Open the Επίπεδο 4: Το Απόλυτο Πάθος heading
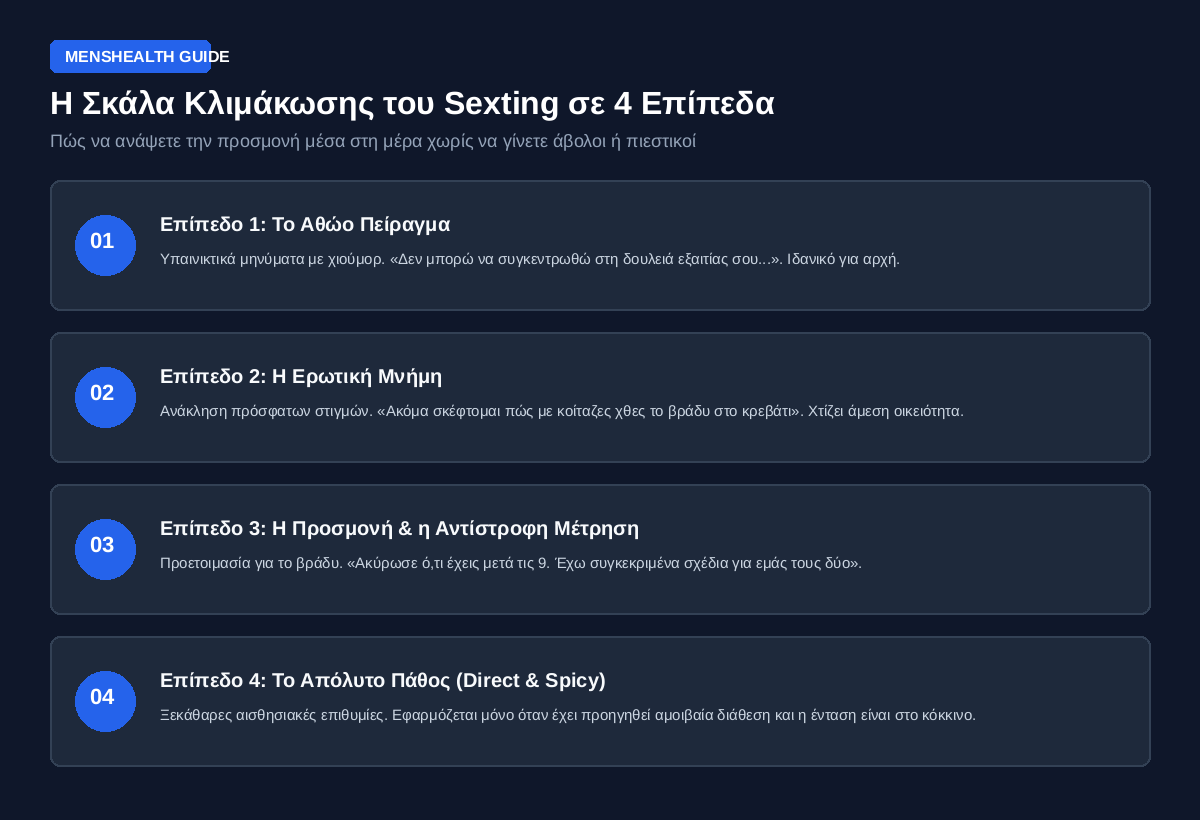The height and width of the screenshot is (820, 1200). tap(383, 680)
